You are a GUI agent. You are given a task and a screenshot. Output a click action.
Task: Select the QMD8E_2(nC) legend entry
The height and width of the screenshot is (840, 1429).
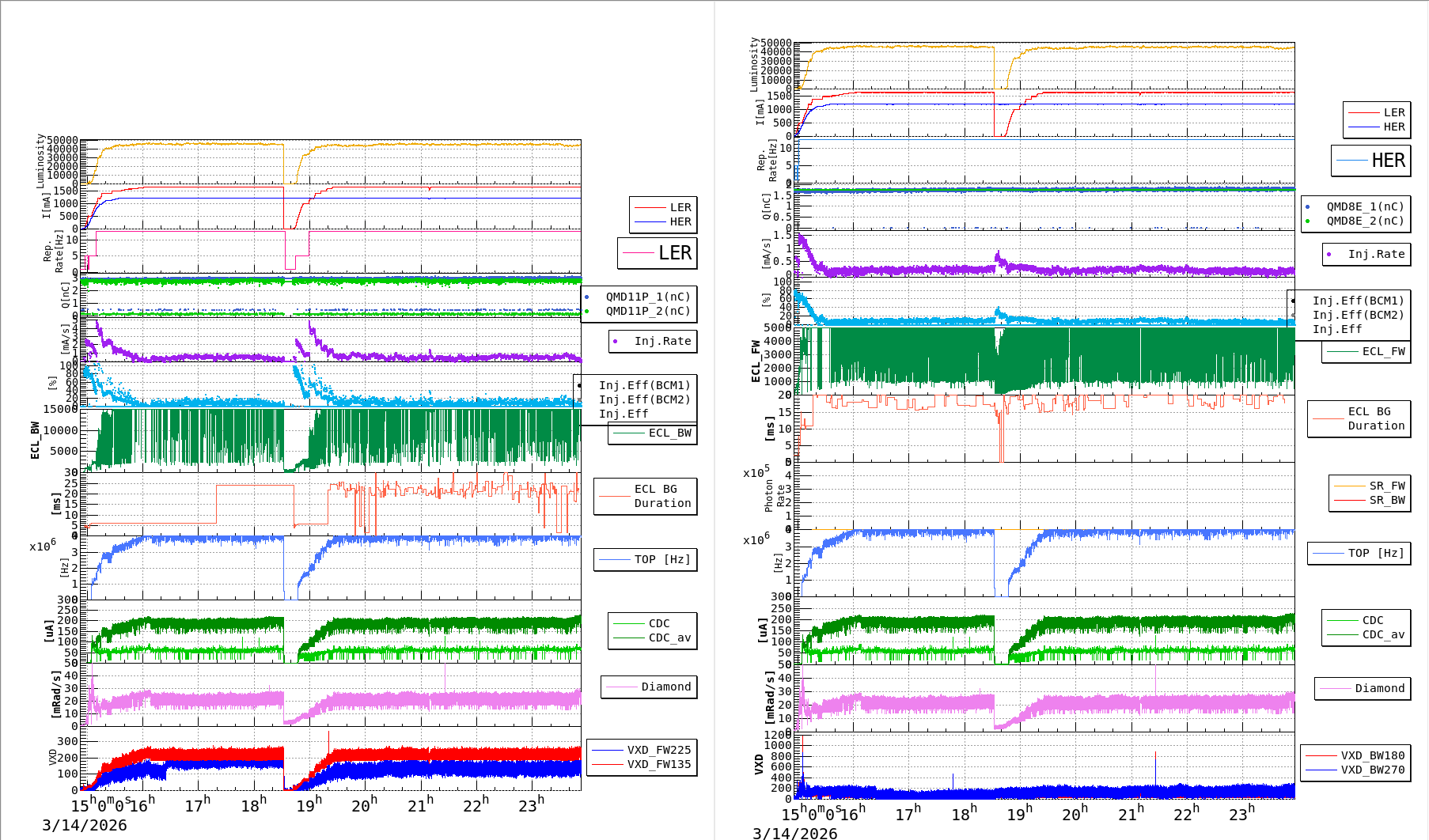[x=1355, y=221]
